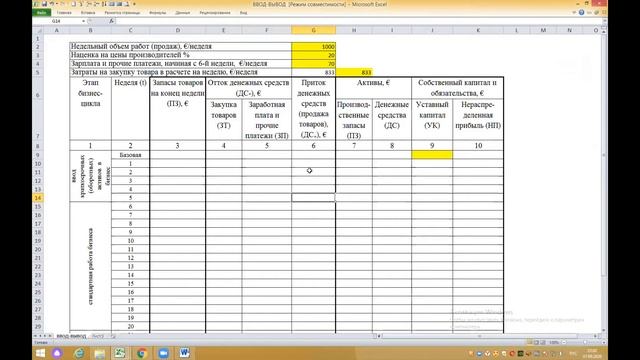Select row 5 header
Screen dimensions: 640x360
tap(38, 72)
